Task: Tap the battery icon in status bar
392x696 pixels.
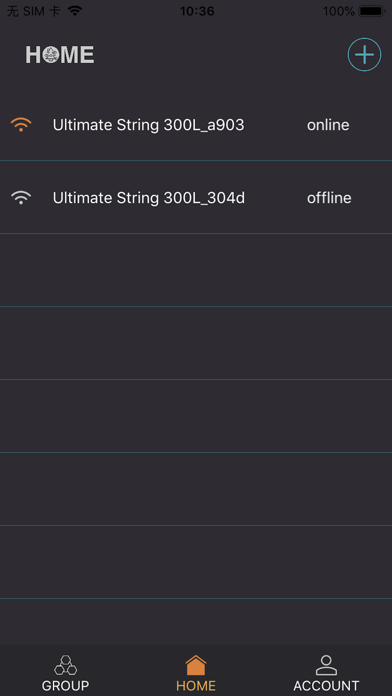Action: (x=372, y=11)
